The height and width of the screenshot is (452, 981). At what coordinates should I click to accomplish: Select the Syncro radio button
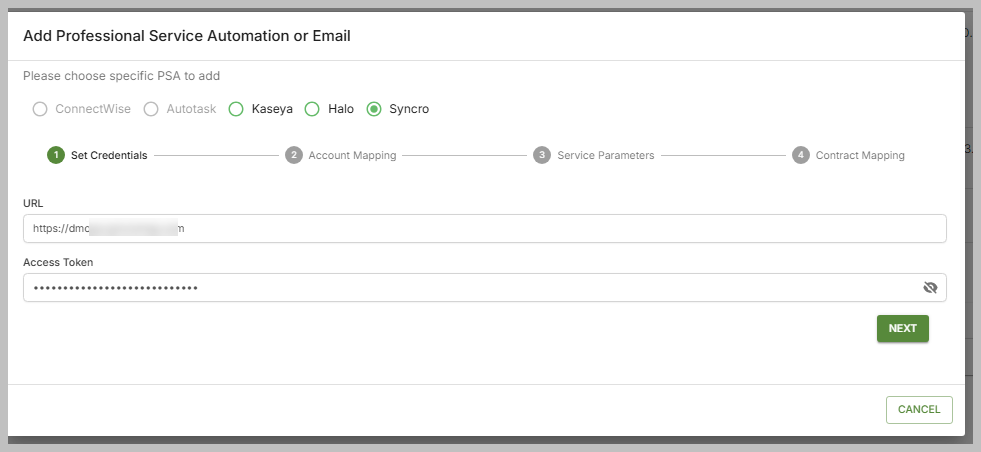[374, 110]
